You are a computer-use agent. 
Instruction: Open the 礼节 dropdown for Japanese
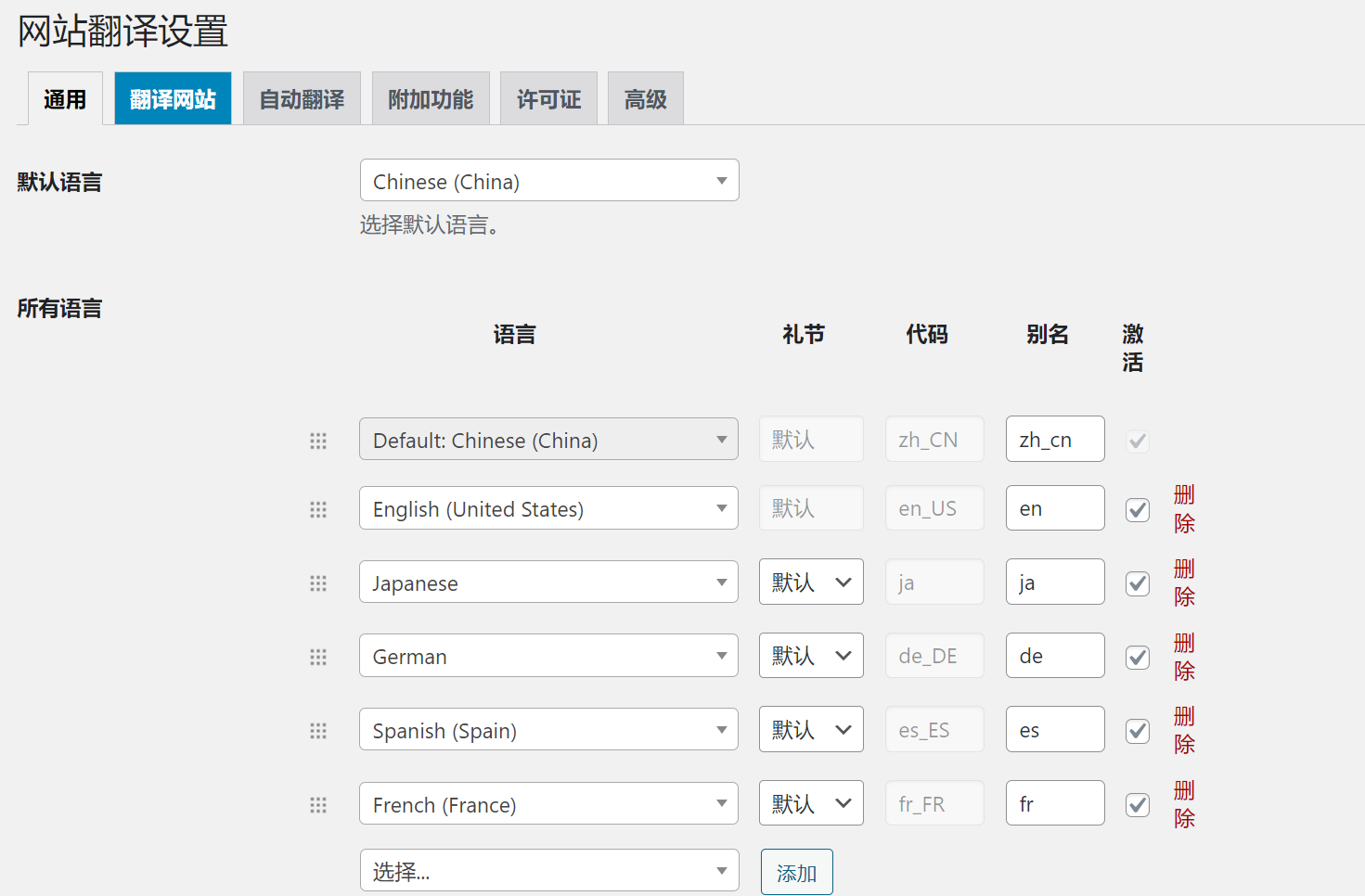(x=810, y=582)
